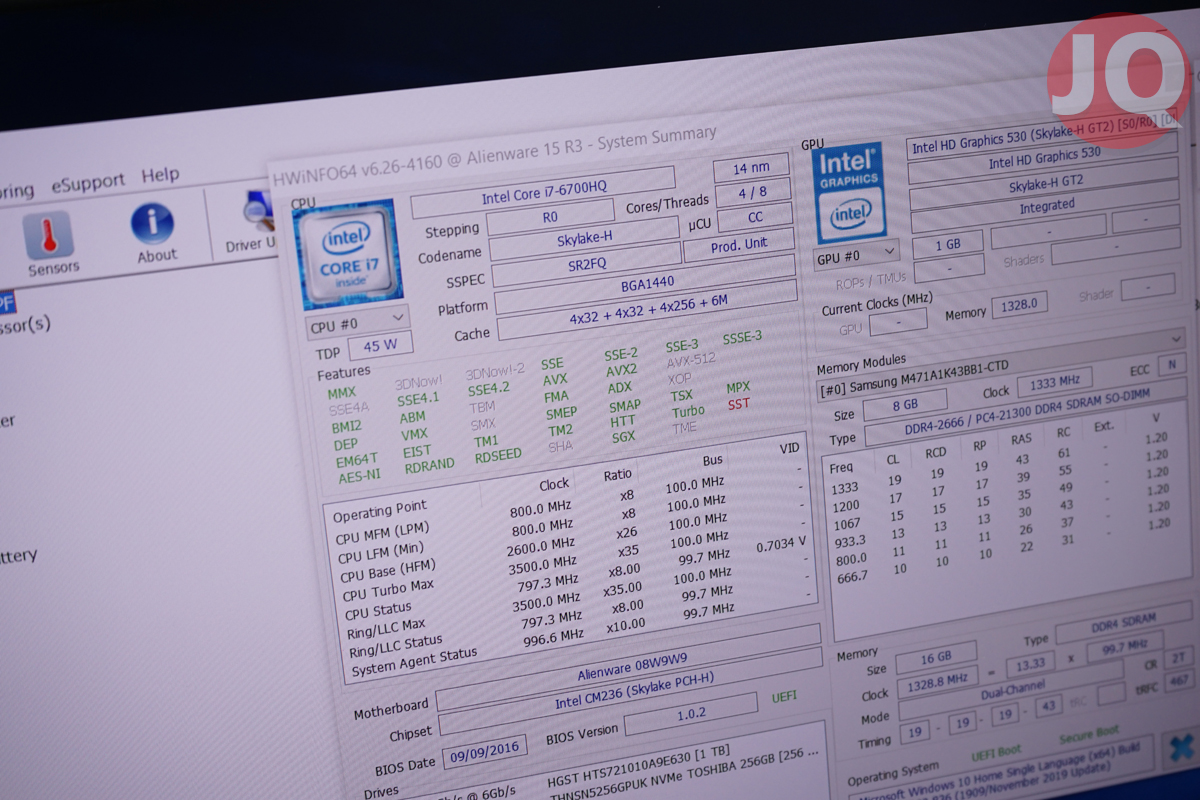Click the Integrated GPU type field
The height and width of the screenshot is (800, 1200).
1046,205
